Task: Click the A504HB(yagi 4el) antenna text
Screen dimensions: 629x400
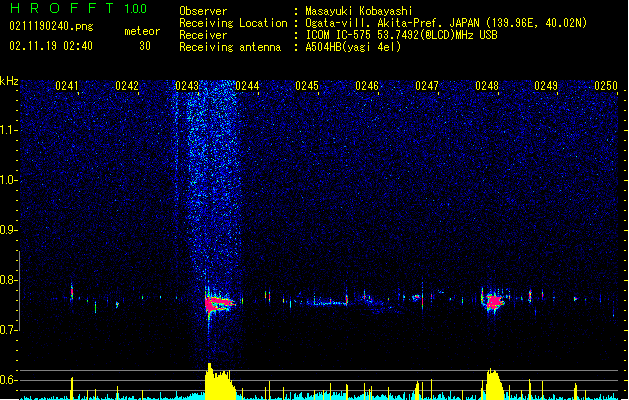Action: [353, 47]
